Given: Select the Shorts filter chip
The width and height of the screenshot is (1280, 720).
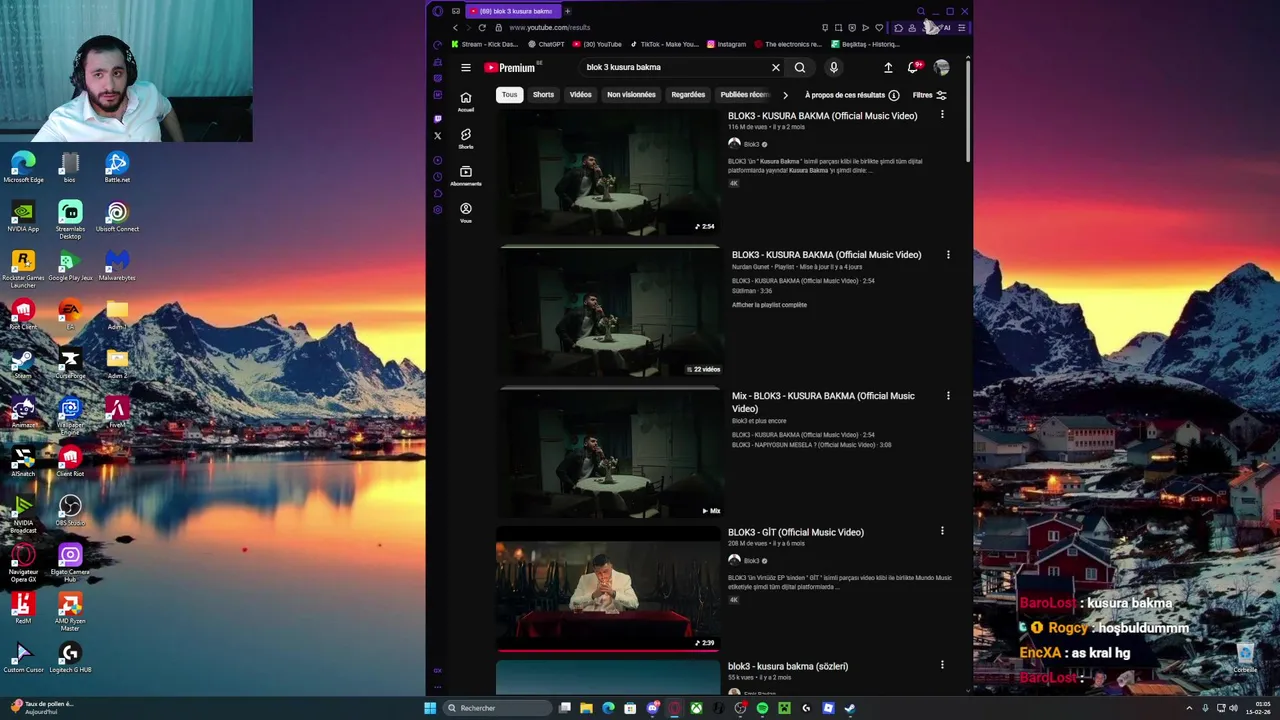Looking at the screenshot, I should click(x=543, y=95).
